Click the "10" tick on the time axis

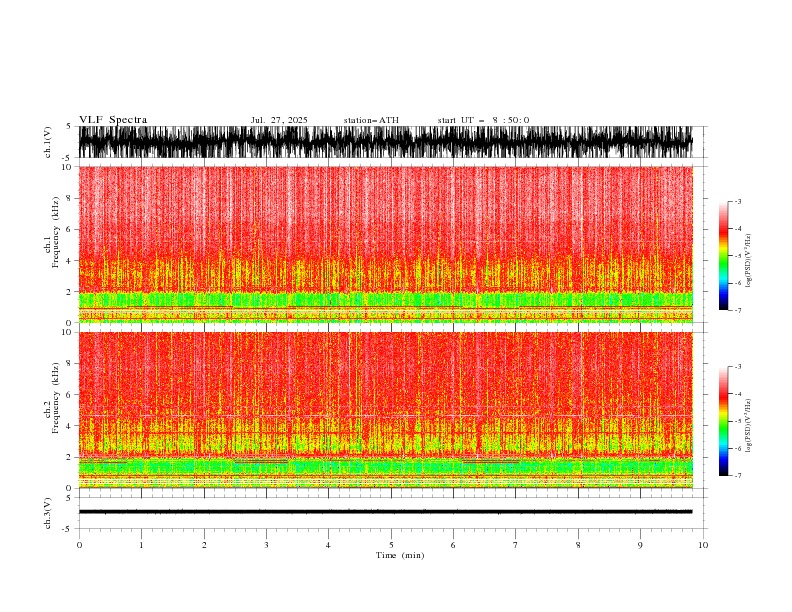point(703,545)
